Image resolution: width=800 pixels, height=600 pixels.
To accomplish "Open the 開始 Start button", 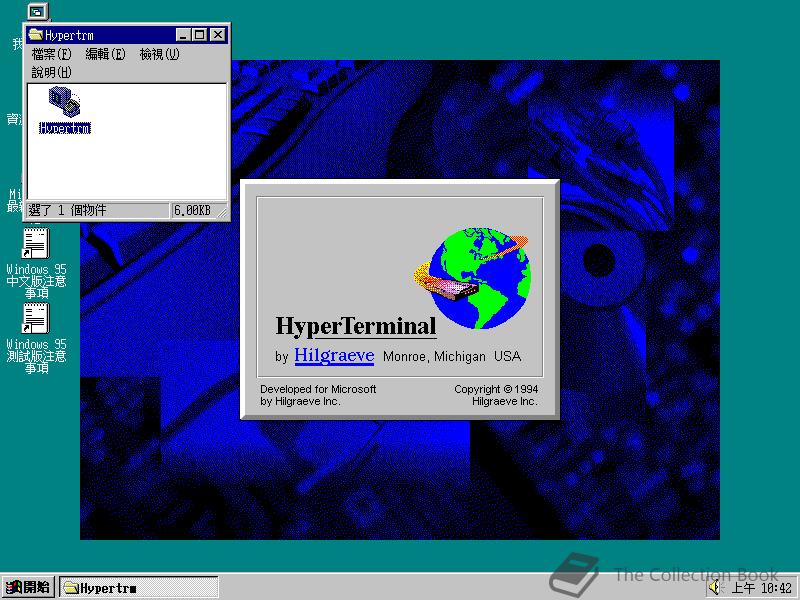I will pos(28,587).
